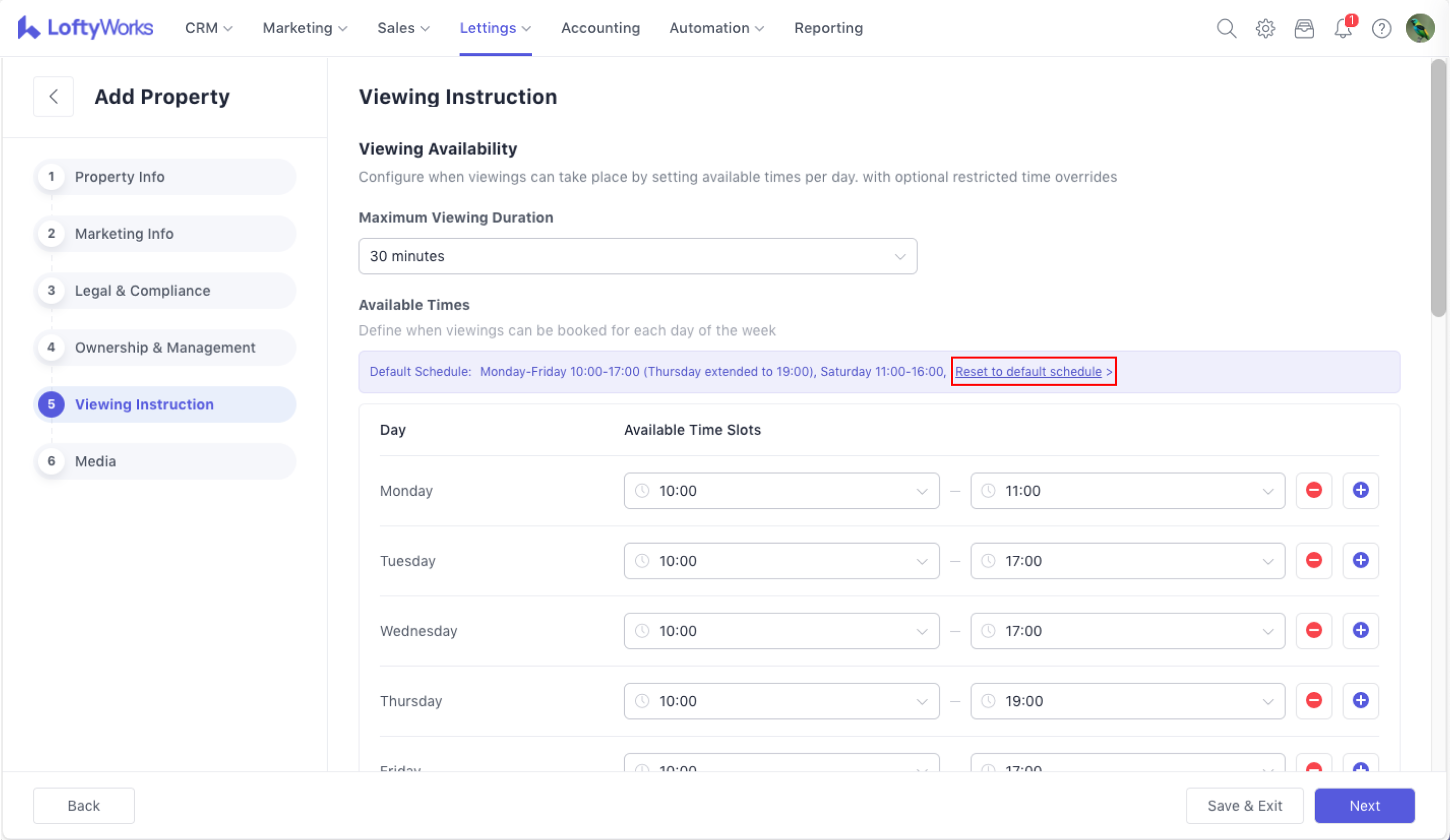Image resolution: width=1450 pixels, height=840 pixels.
Task: Expand Maximum Viewing Duration dropdown
Action: (x=637, y=256)
